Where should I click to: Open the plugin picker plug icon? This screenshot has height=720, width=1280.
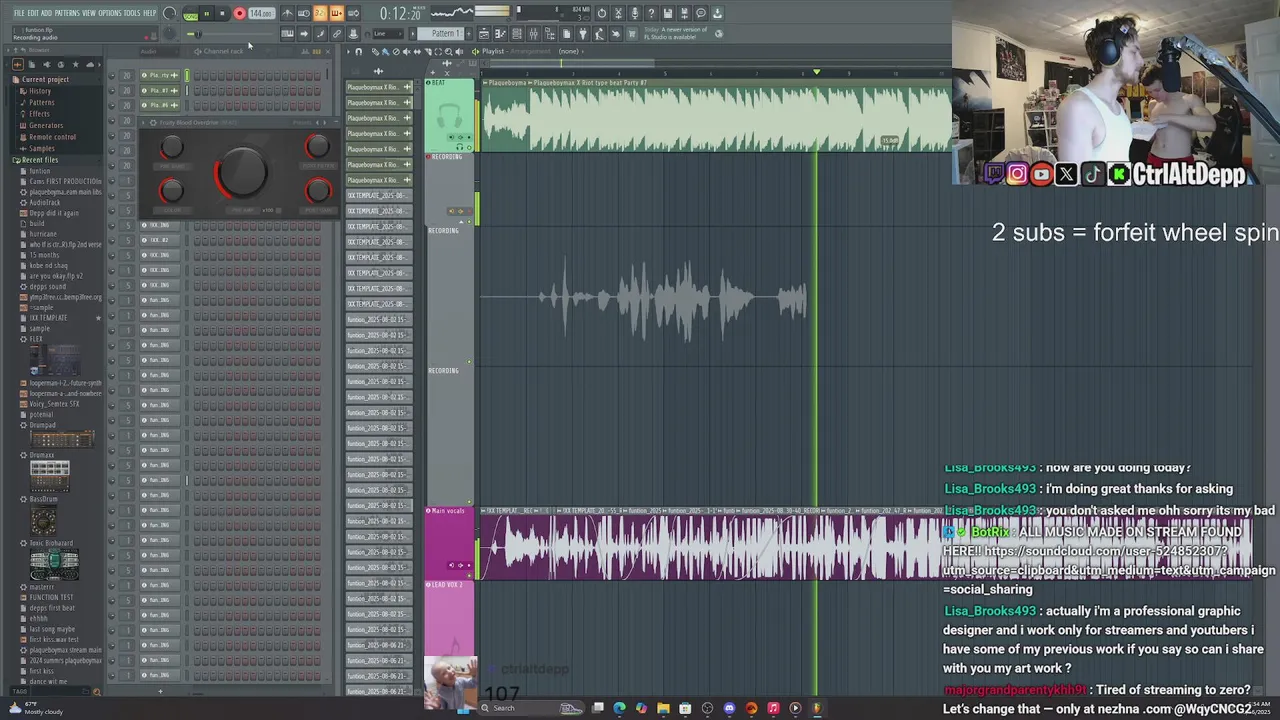coord(583,34)
